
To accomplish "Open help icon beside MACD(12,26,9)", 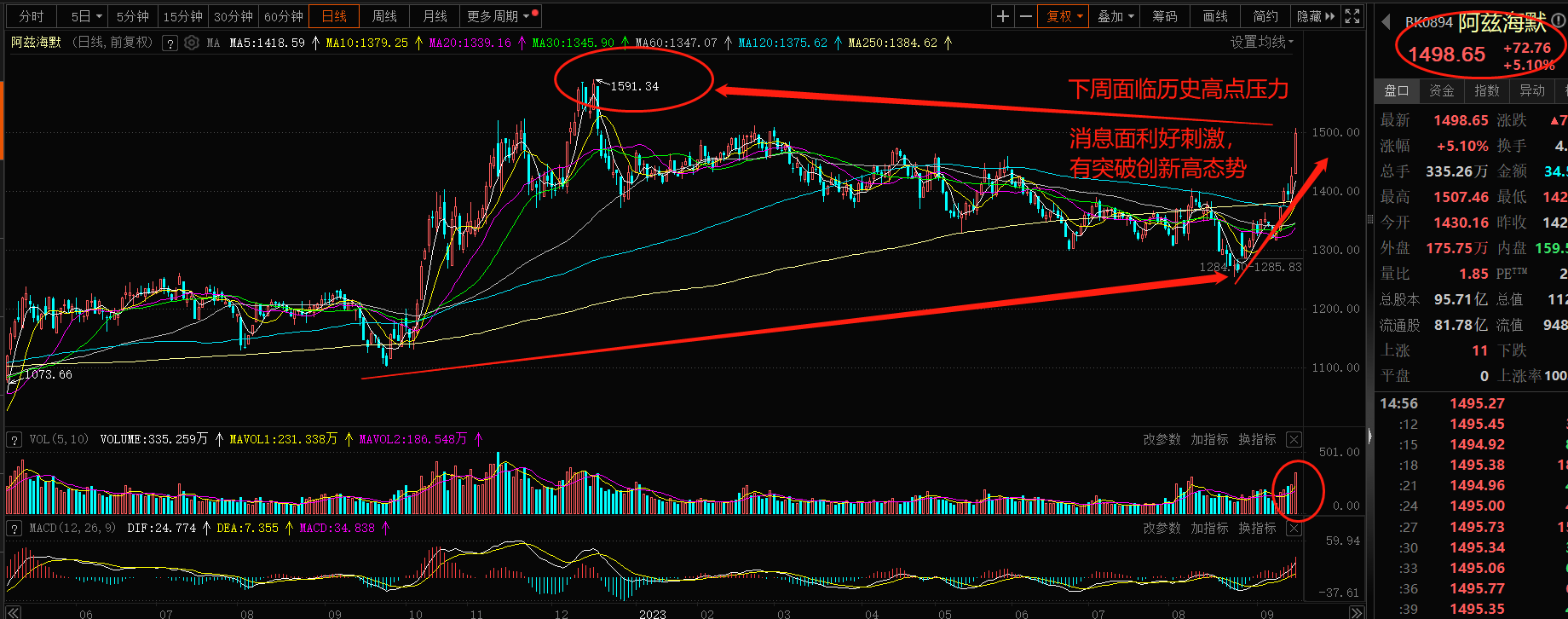I will (x=14, y=529).
